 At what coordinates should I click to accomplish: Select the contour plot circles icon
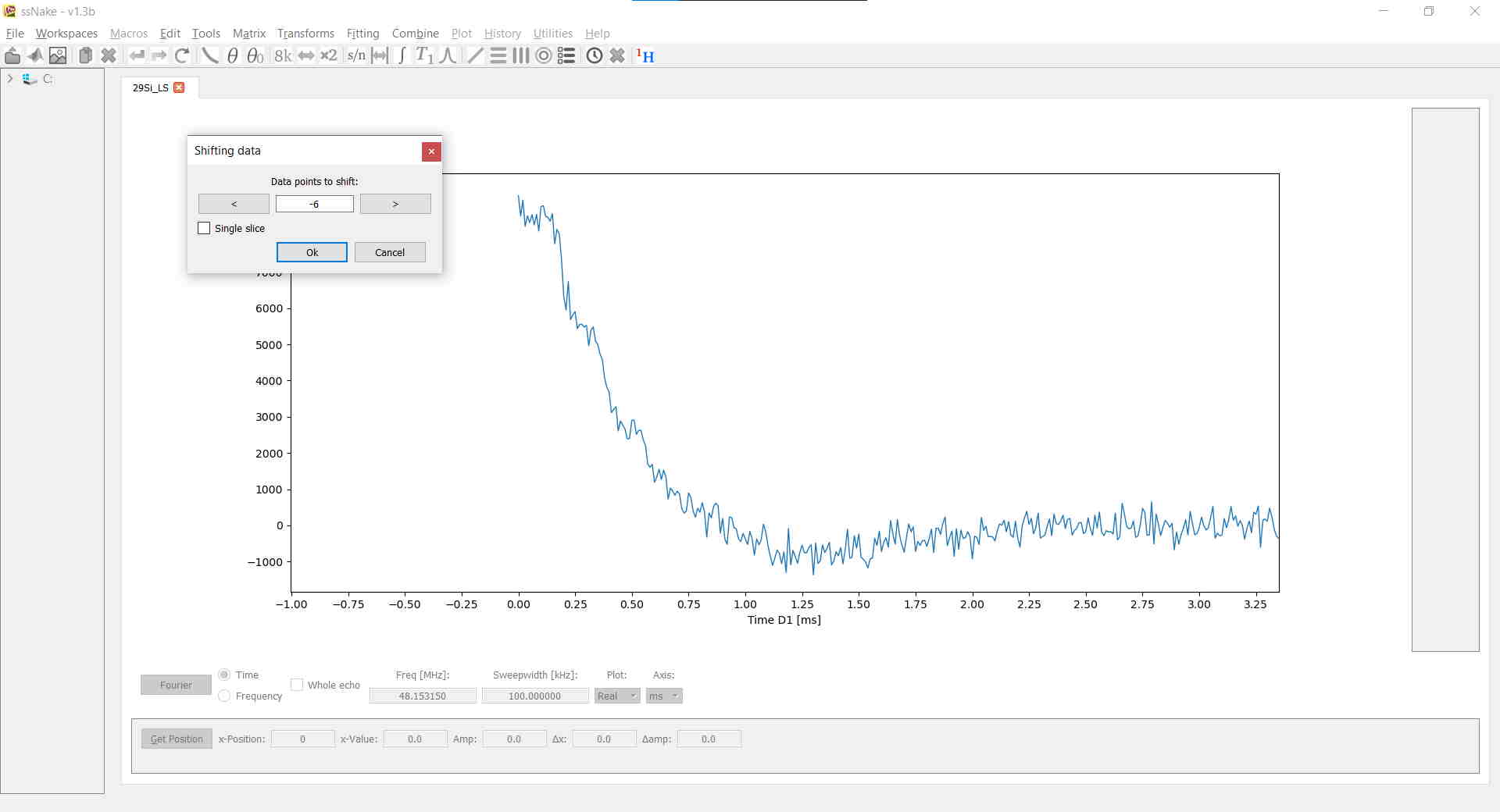pyautogui.click(x=544, y=55)
